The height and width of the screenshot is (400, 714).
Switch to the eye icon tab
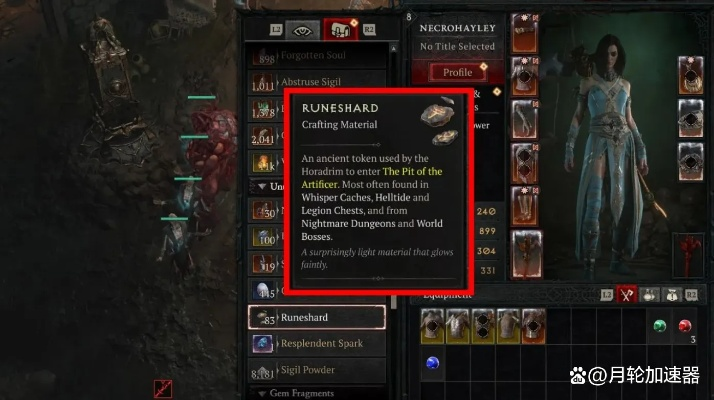[x=302, y=31]
